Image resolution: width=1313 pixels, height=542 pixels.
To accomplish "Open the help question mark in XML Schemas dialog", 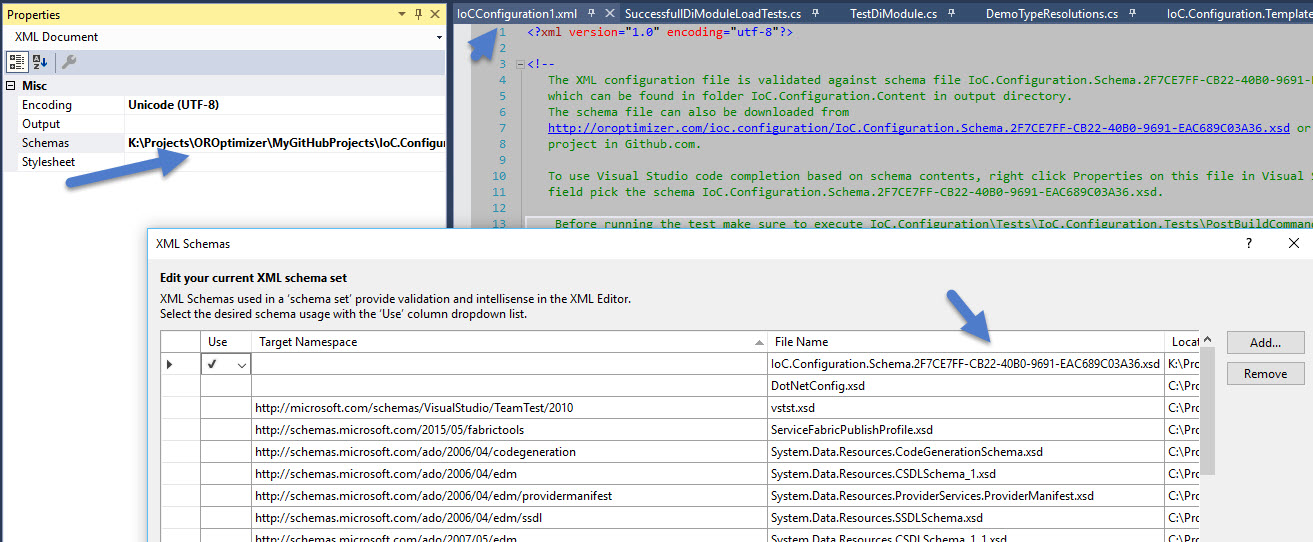I will [1248, 243].
